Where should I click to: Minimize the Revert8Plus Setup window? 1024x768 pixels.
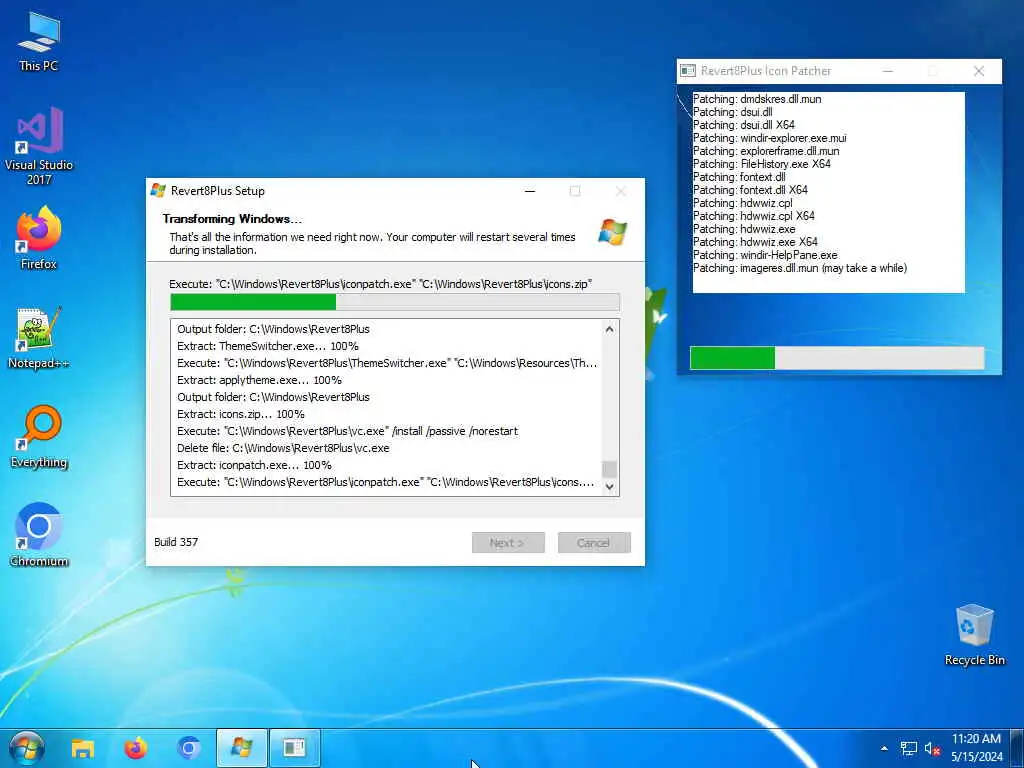pos(530,191)
